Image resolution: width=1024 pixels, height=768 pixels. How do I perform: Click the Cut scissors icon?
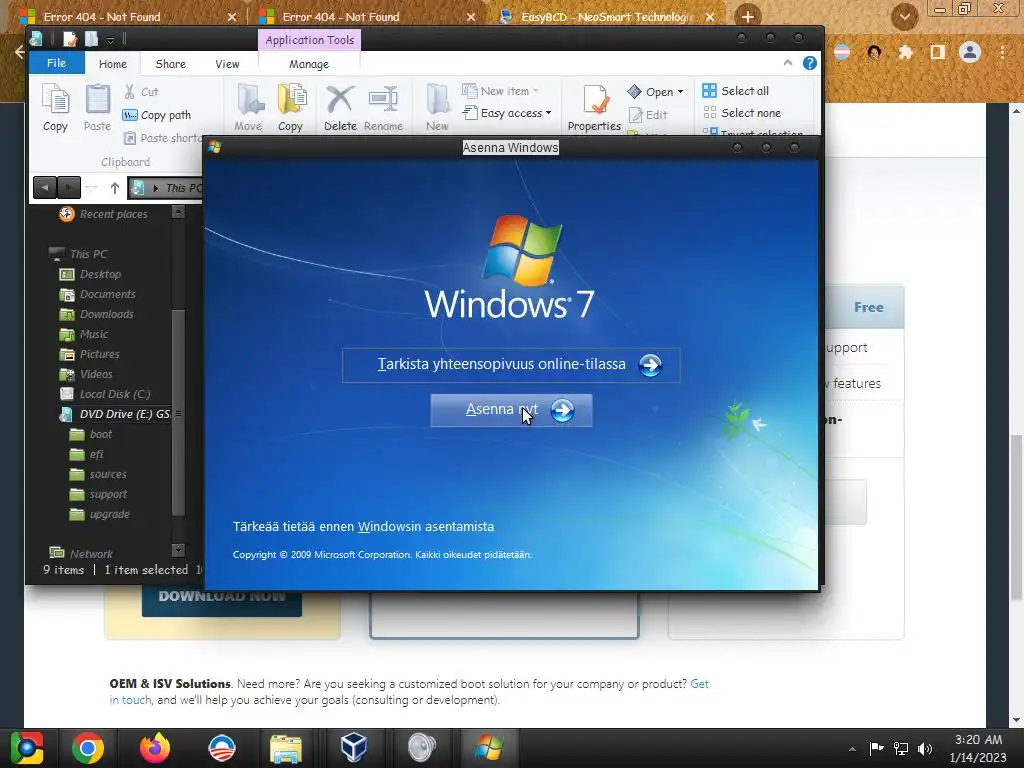pyautogui.click(x=129, y=92)
